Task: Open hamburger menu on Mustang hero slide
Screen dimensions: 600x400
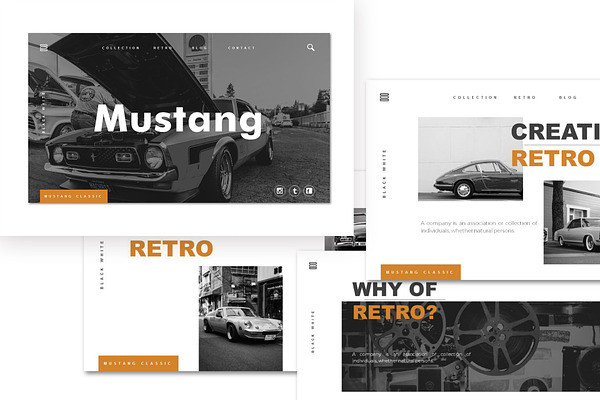Action: coord(44,47)
